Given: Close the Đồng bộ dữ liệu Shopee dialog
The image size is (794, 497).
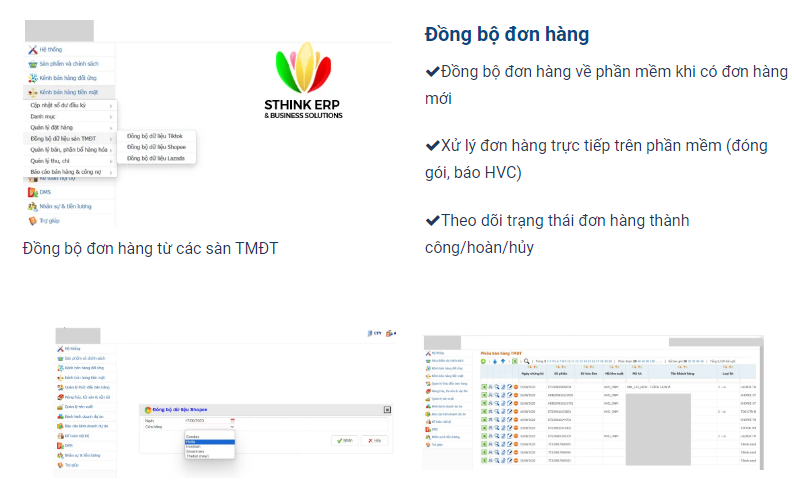Looking at the screenshot, I should click(x=387, y=410).
